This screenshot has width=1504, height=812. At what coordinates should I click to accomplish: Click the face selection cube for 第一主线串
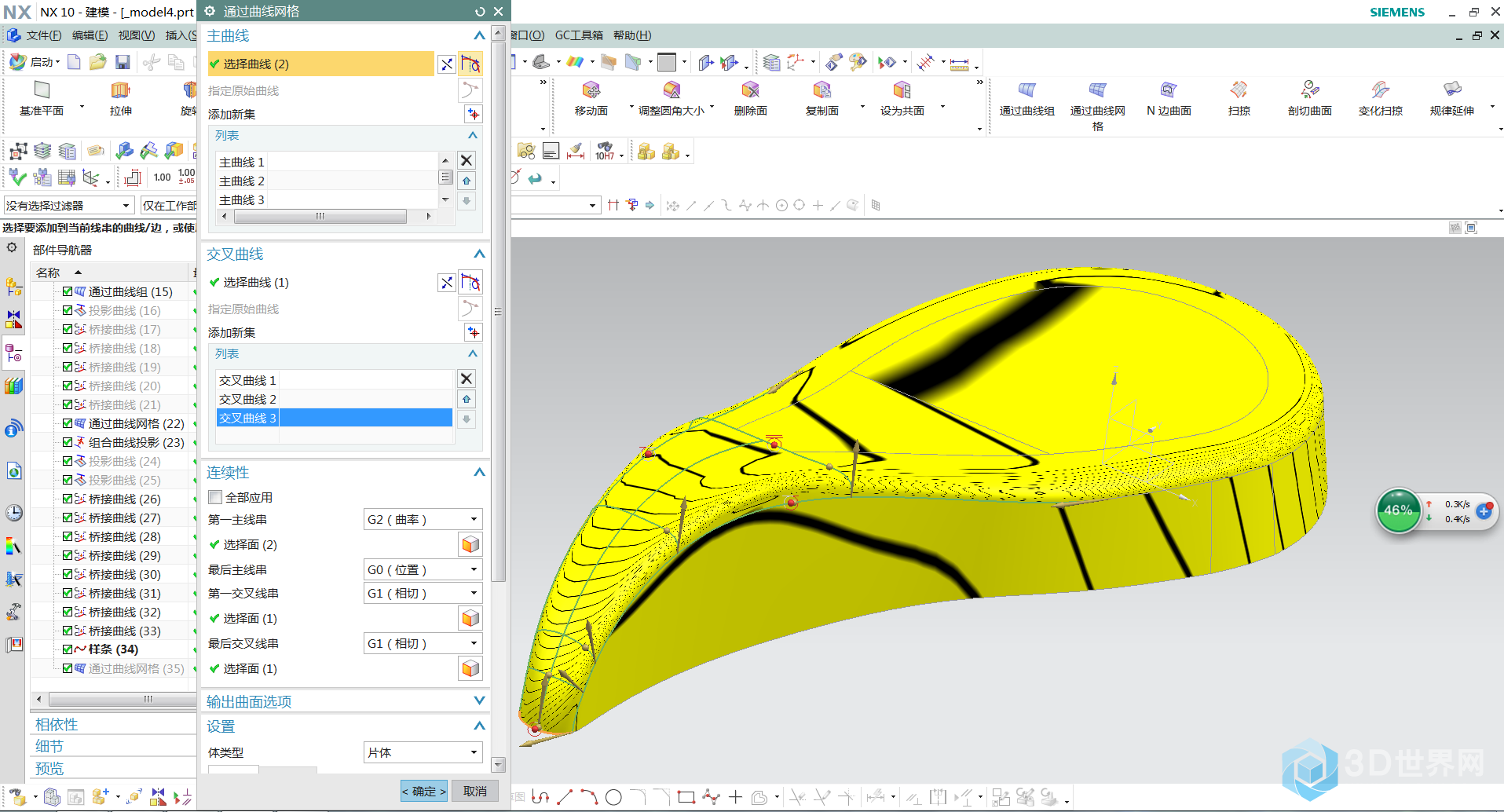470,544
